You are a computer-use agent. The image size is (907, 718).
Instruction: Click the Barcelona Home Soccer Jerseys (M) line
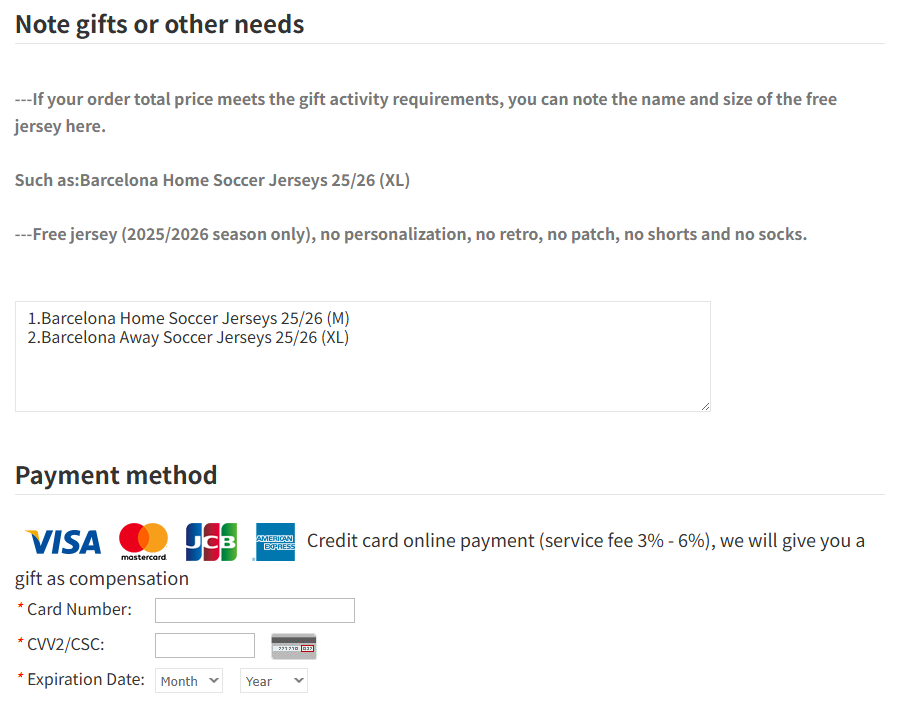[x=188, y=319]
